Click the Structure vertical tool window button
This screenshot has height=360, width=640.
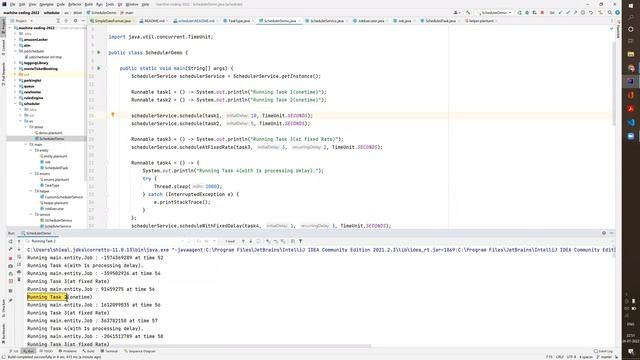(3, 309)
